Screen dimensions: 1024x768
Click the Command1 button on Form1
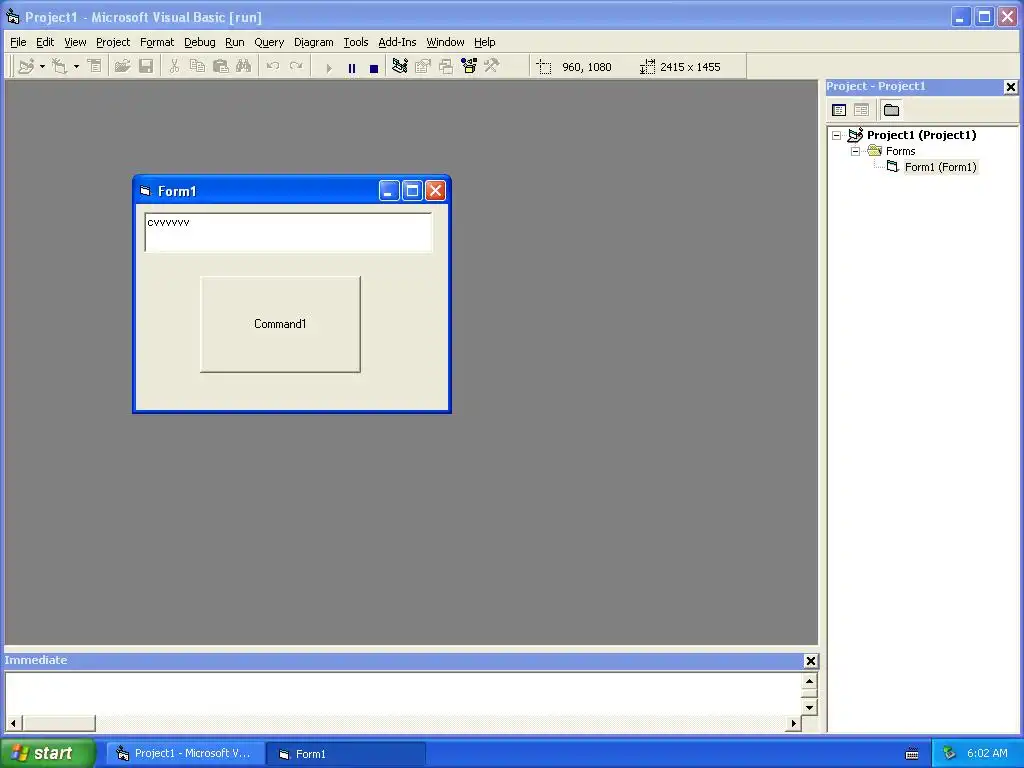click(x=280, y=324)
